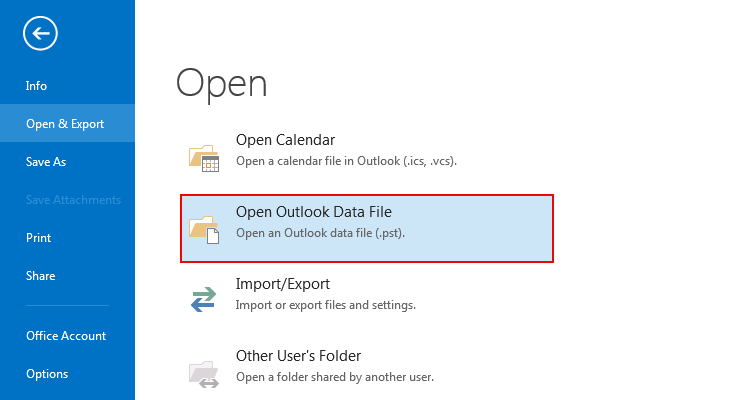Go to the Print page

click(38, 238)
